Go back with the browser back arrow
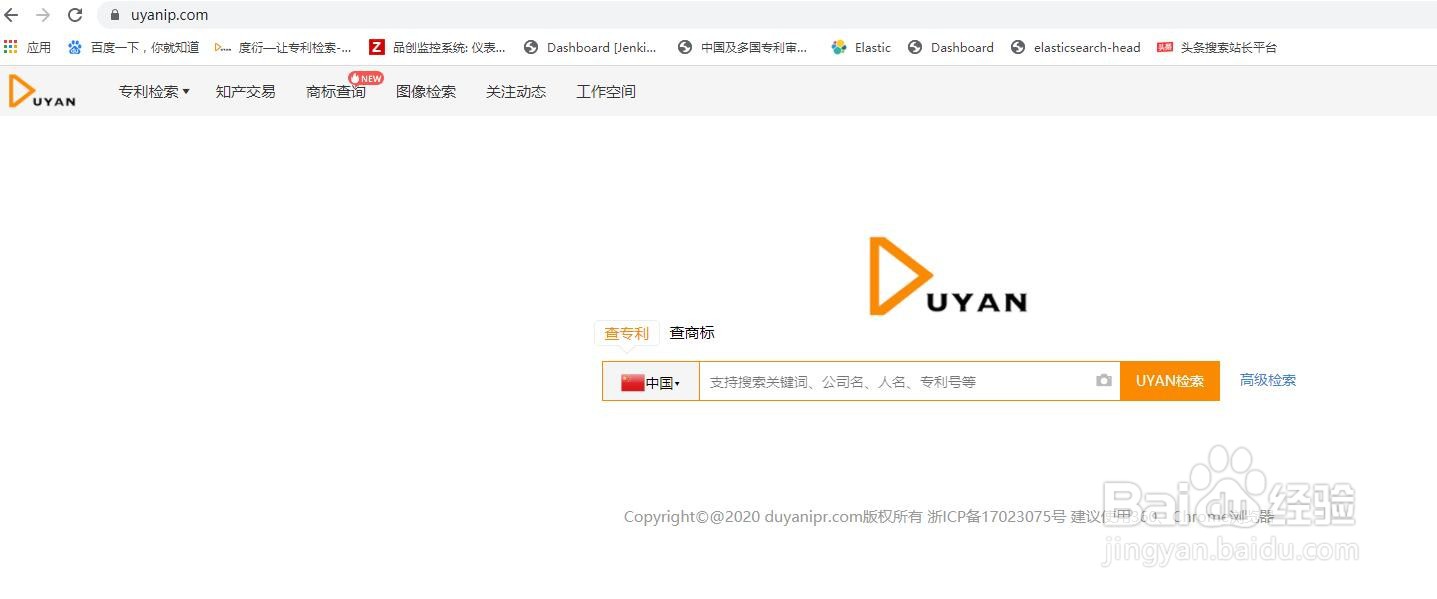Image resolution: width=1437 pixels, height=599 pixels. pyautogui.click(x=12, y=15)
